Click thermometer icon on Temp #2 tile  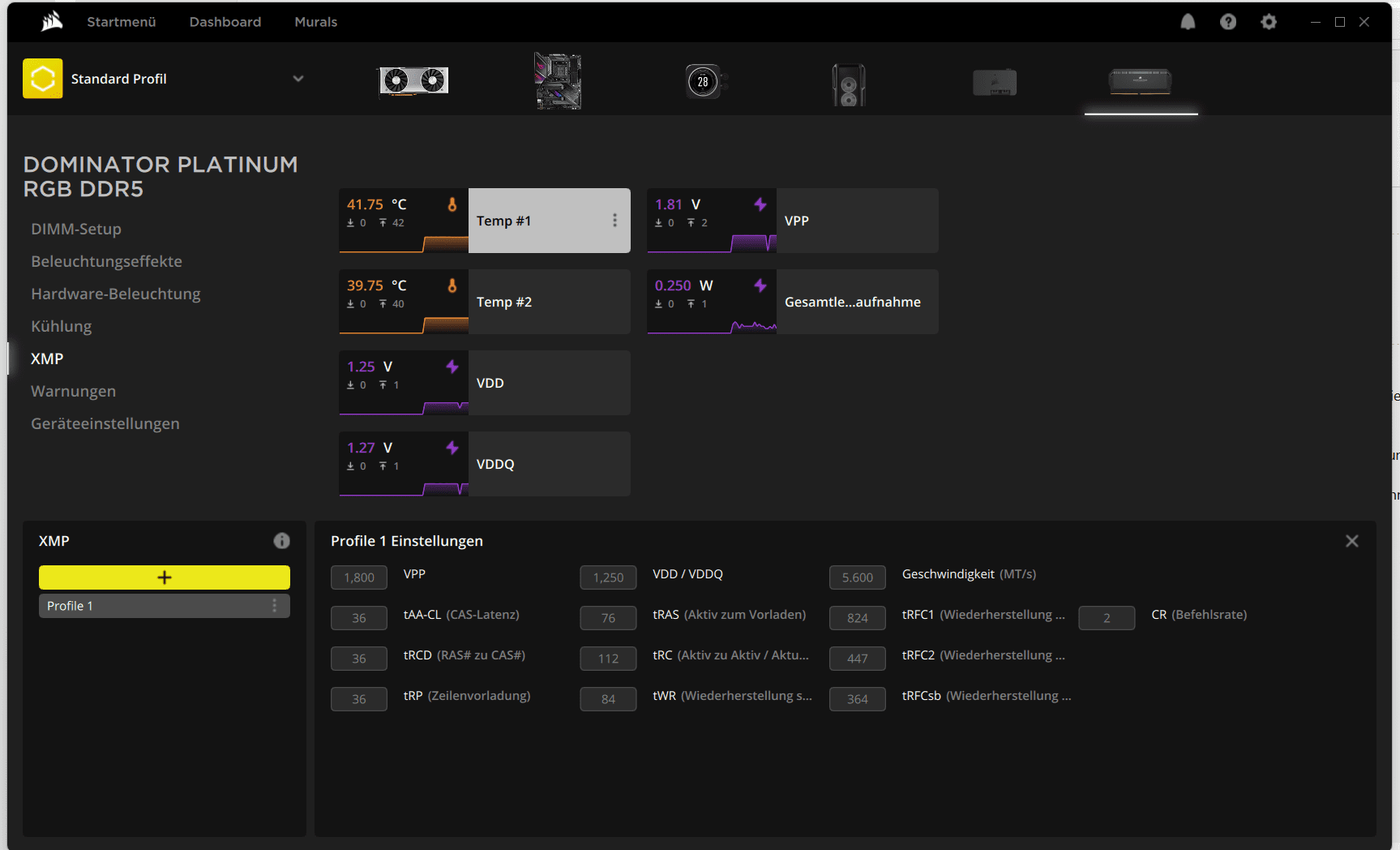click(x=452, y=285)
